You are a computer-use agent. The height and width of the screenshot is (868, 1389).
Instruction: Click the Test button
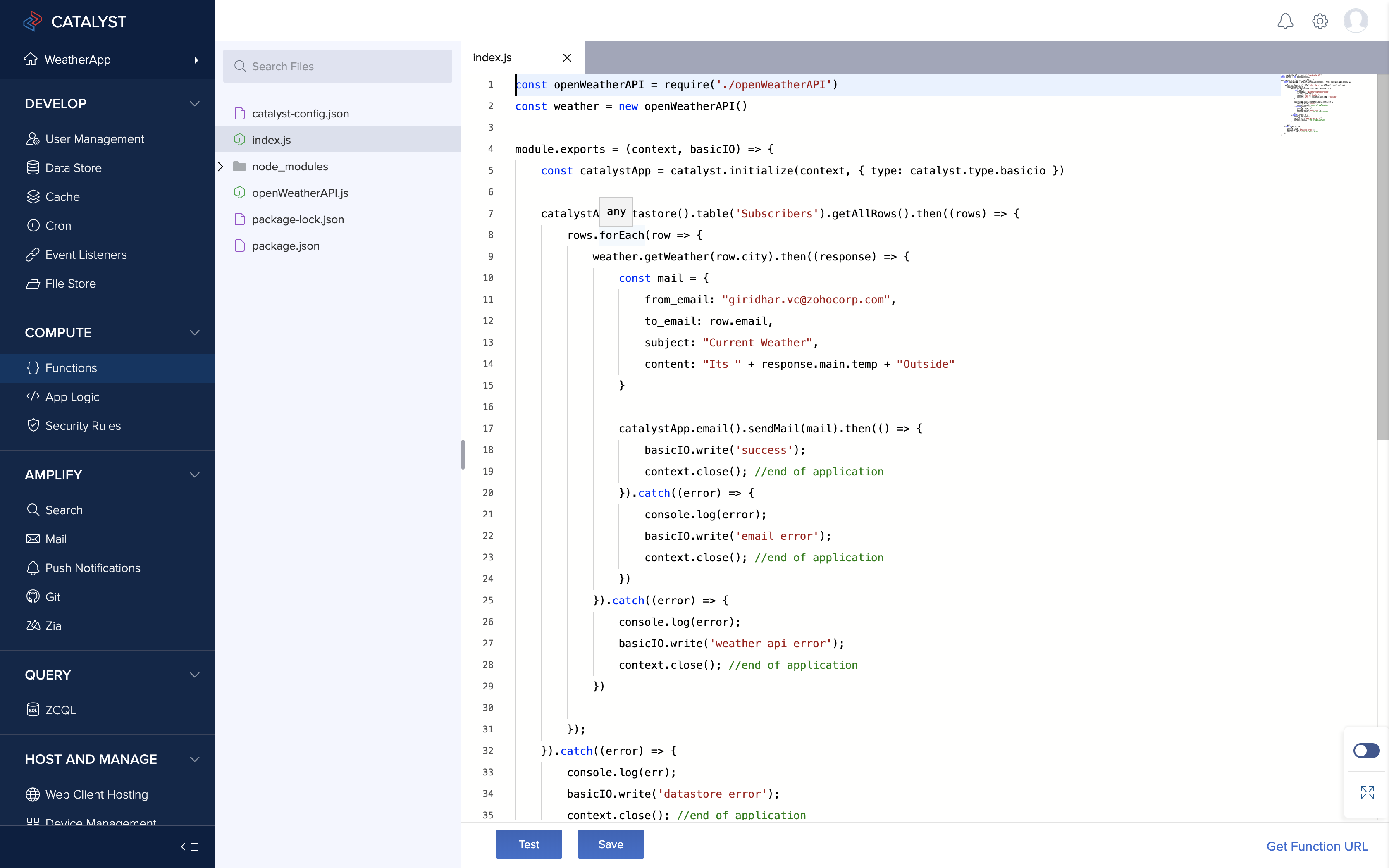[x=529, y=844]
